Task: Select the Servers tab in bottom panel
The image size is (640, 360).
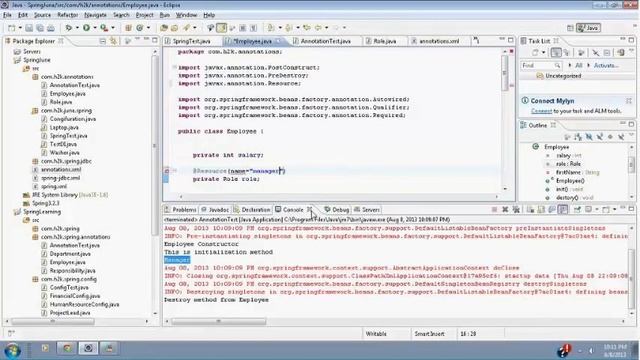Action: coord(367,210)
